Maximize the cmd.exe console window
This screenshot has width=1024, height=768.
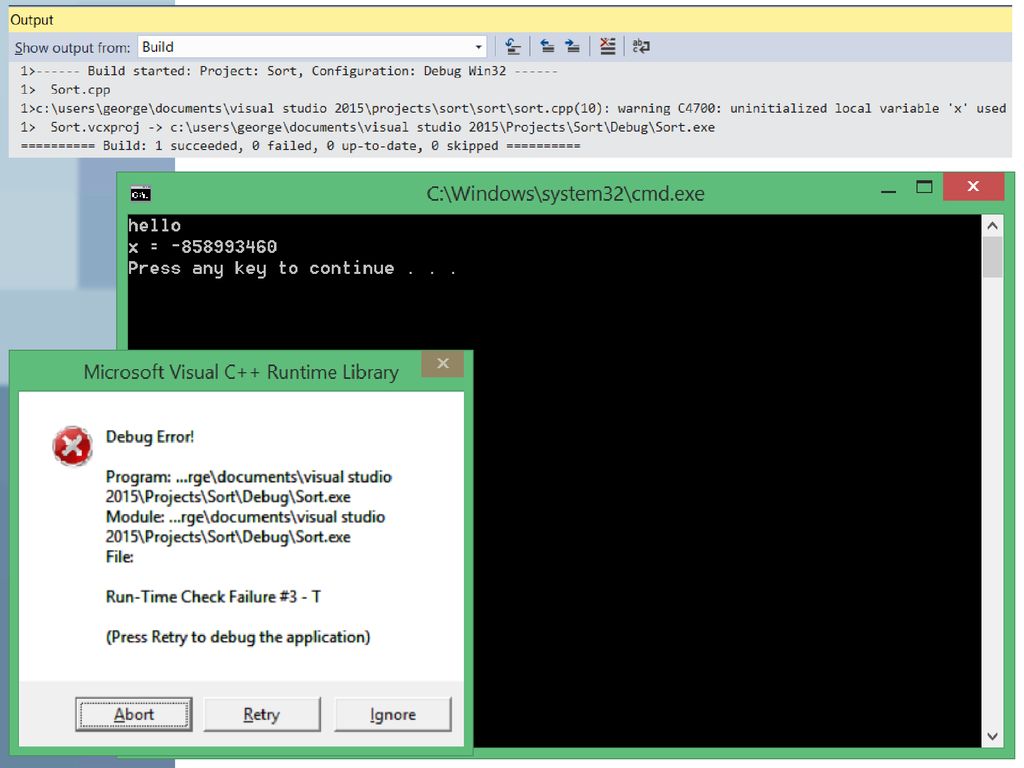pyautogui.click(x=924, y=187)
